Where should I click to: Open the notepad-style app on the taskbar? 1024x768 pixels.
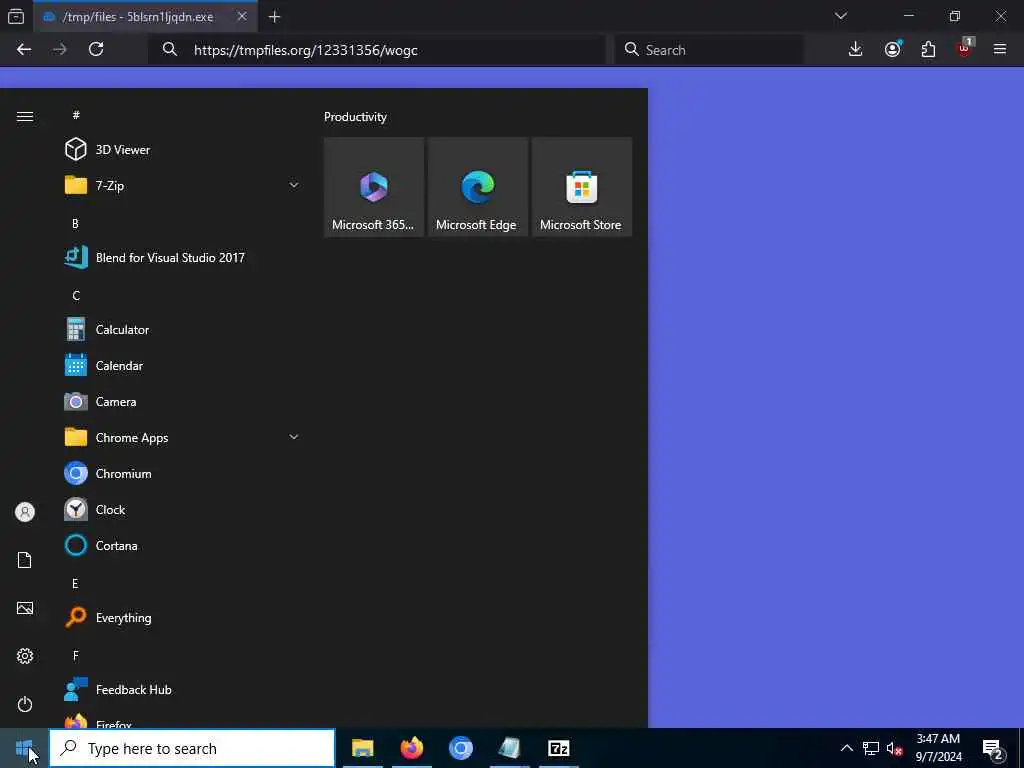509,748
